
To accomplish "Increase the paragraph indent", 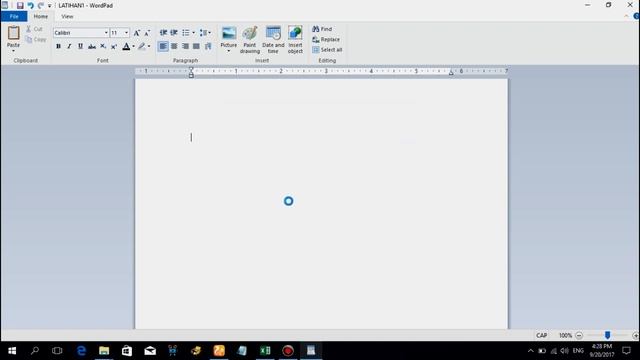I will 174,33.
